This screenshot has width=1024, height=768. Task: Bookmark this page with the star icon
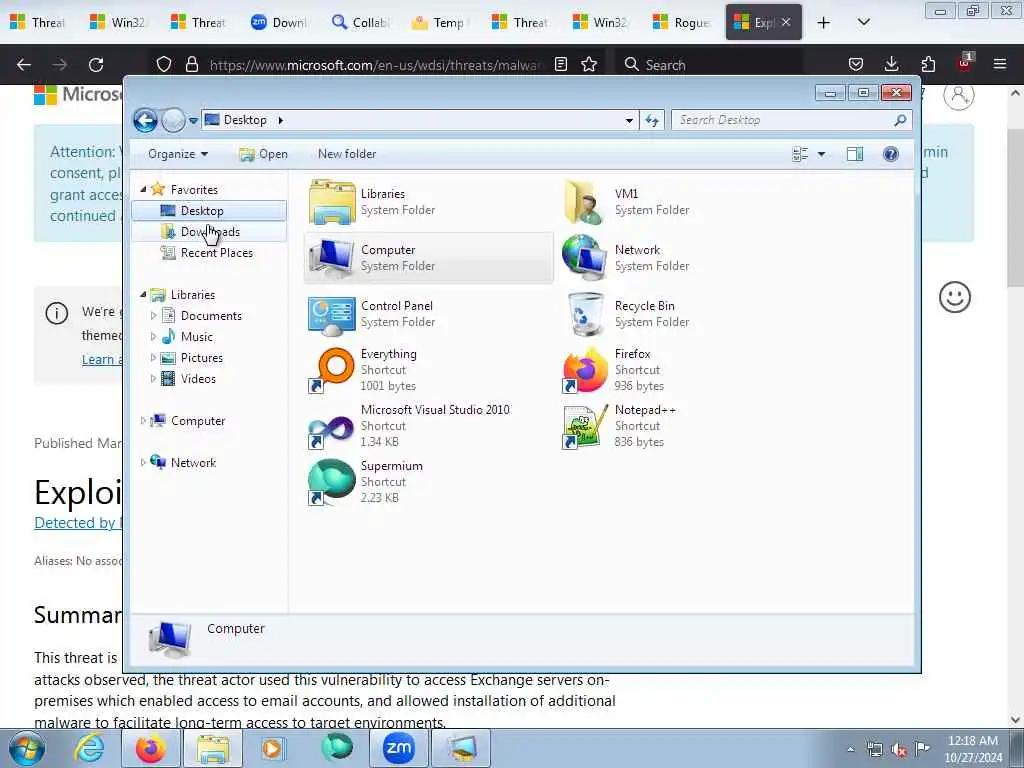pos(589,65)
